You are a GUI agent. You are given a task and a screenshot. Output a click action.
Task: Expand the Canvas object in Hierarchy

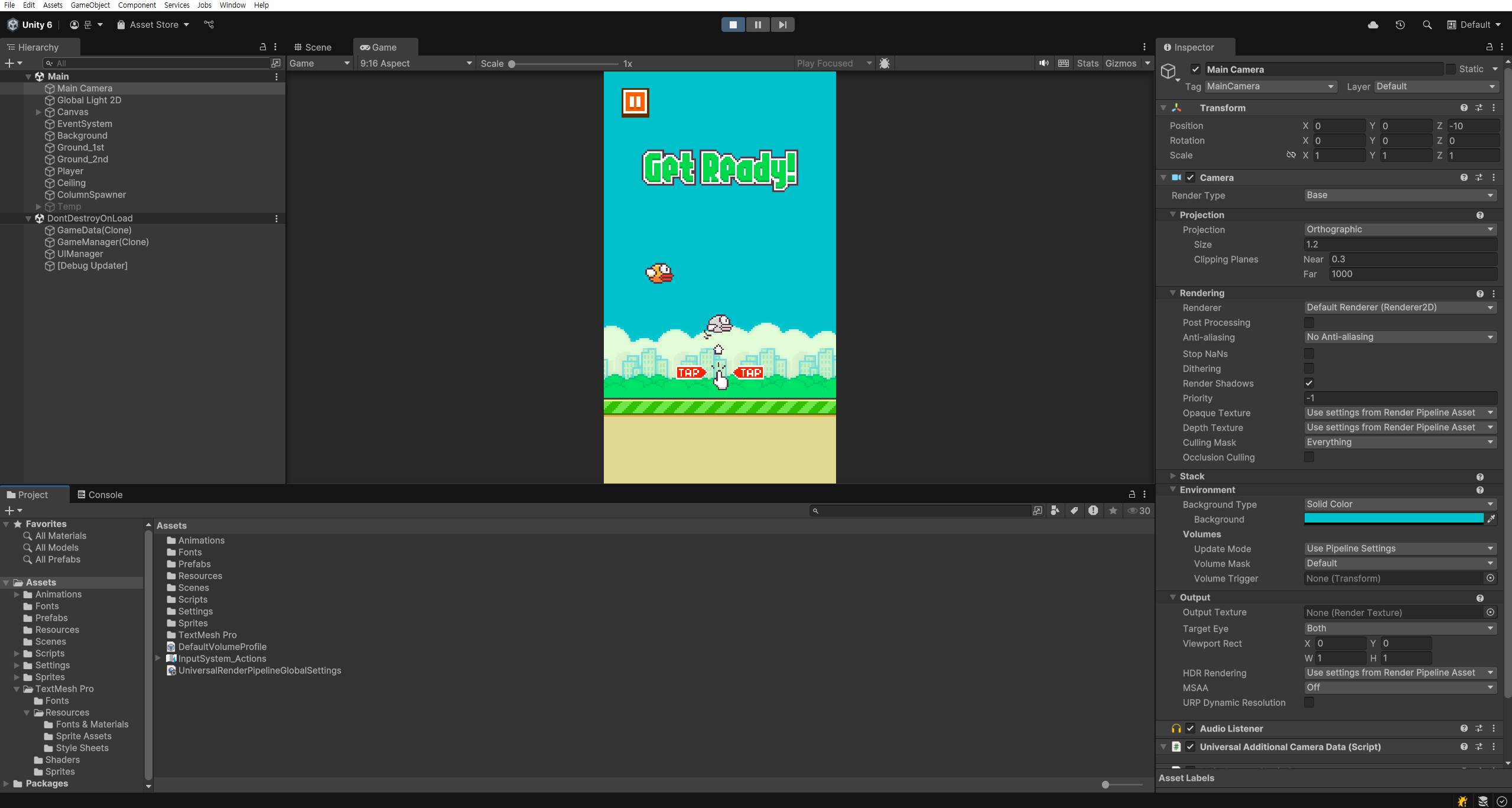38,112
